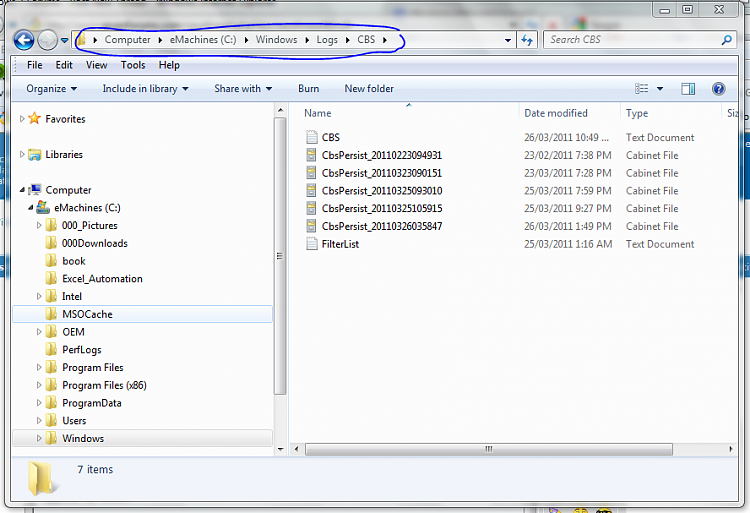Open the View menu

click(96, 65)
